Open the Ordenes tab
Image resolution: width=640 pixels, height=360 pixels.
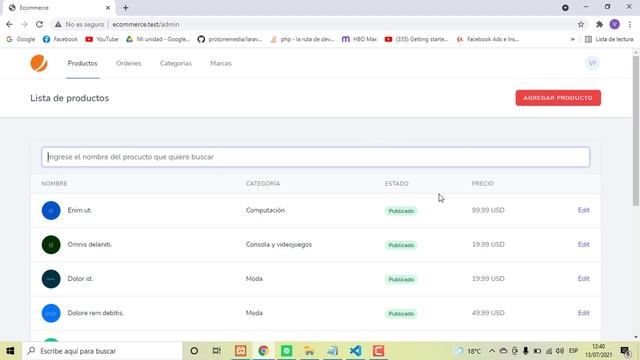point(129,63)
